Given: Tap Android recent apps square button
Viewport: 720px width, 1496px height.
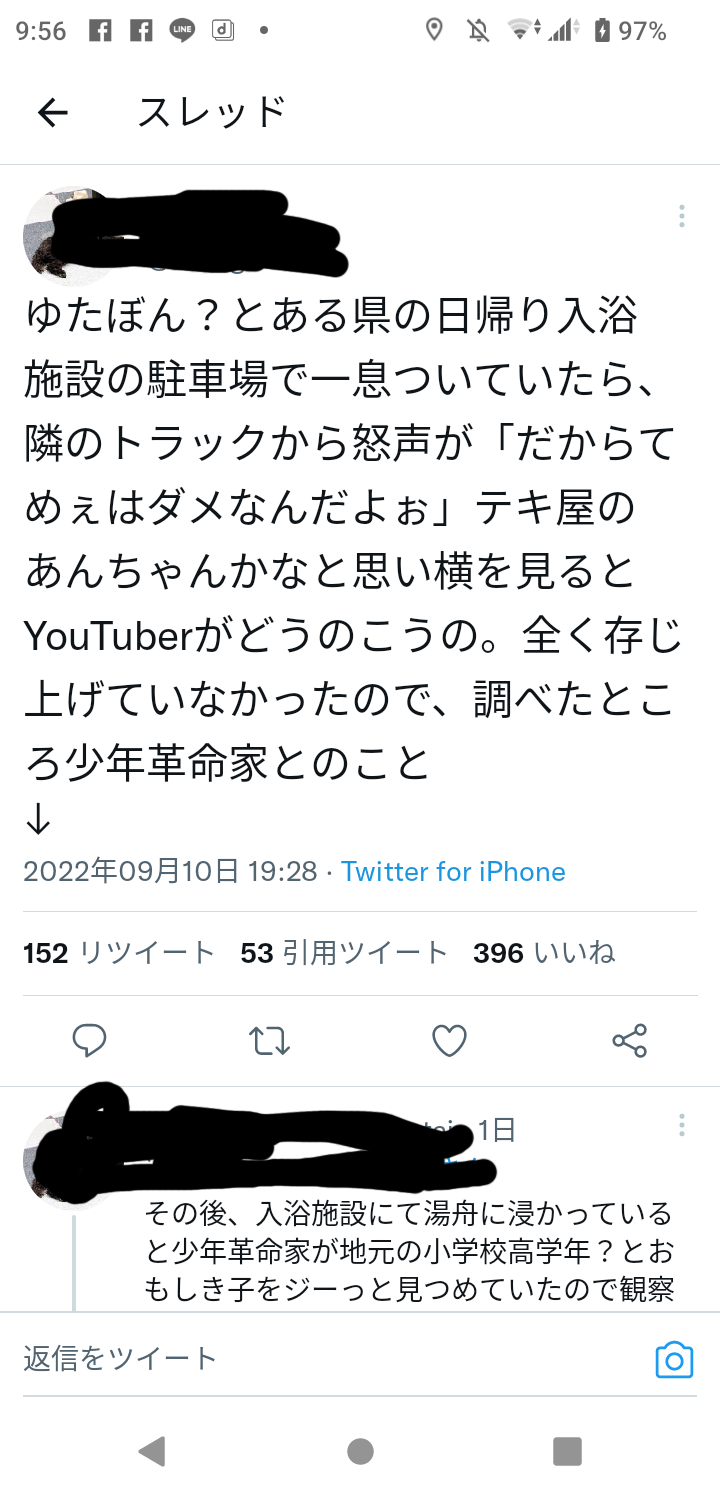Looking at the screenshot, I should (567, 1451).
